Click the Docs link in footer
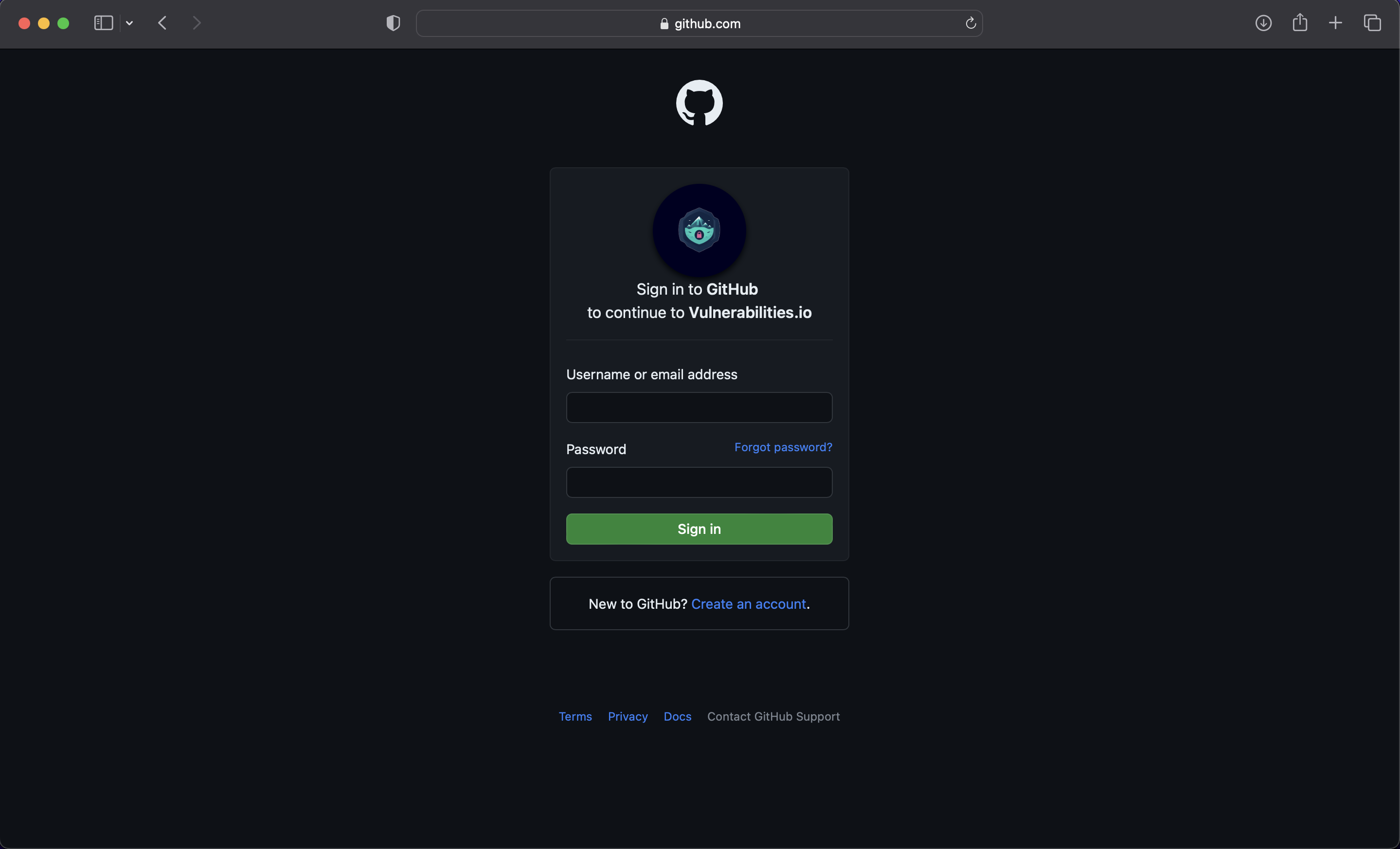The width and height of the screenshot is (1400, 849). 677,715
